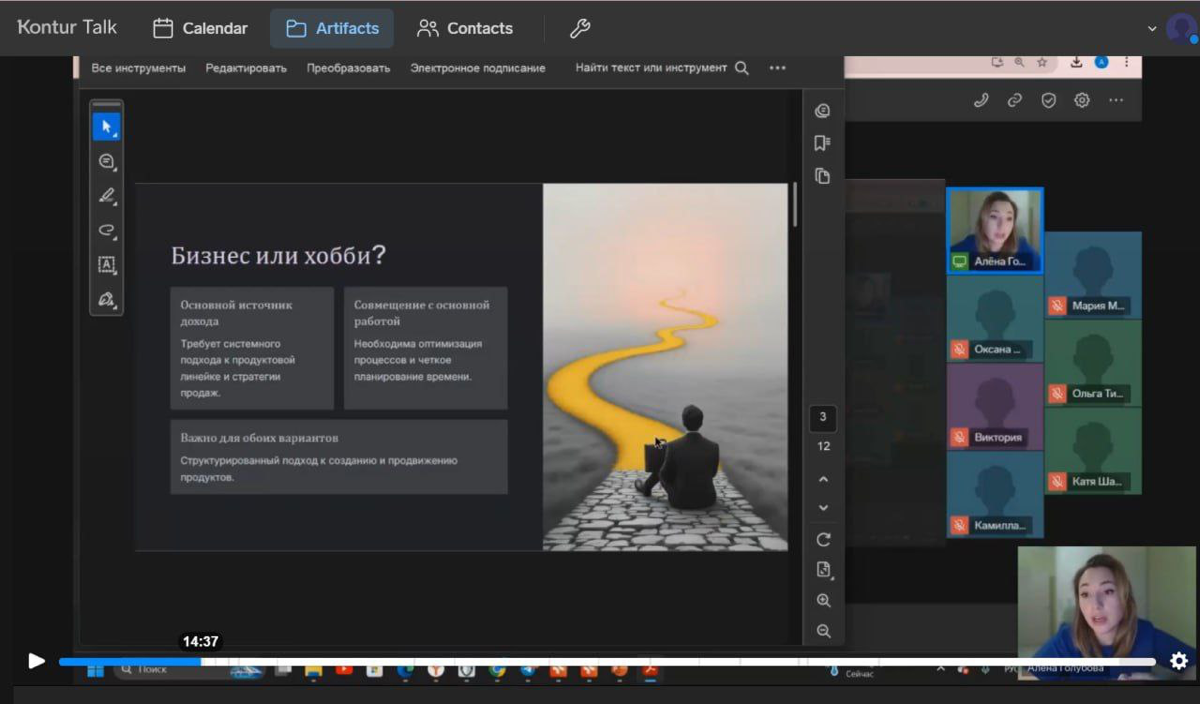Click the zoom out magnifier icon
This screenshot has height=704, width=1200.
[823, 631]
